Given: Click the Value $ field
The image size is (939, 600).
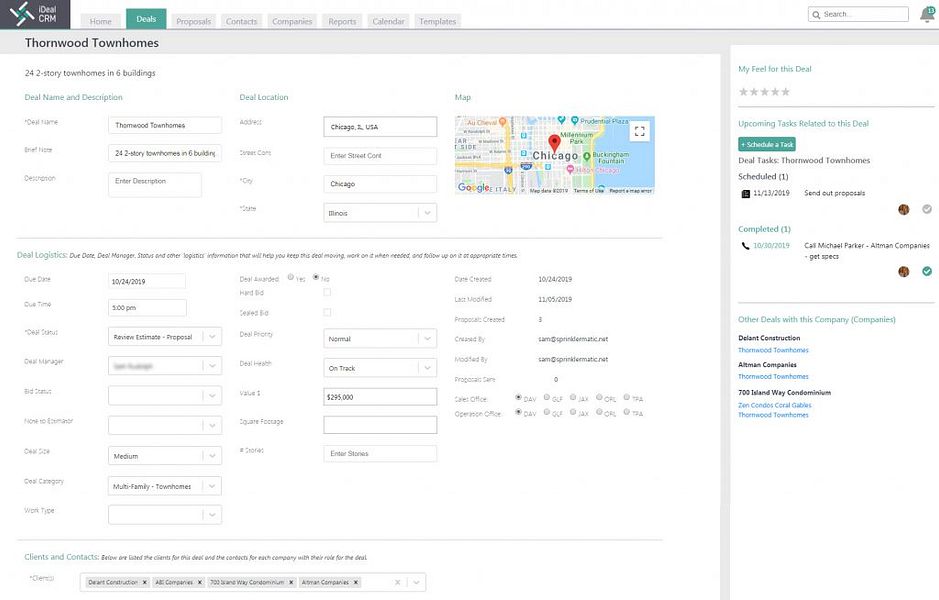Looking at the screenshot, I should pyautogui.click(x=380, y=397).
